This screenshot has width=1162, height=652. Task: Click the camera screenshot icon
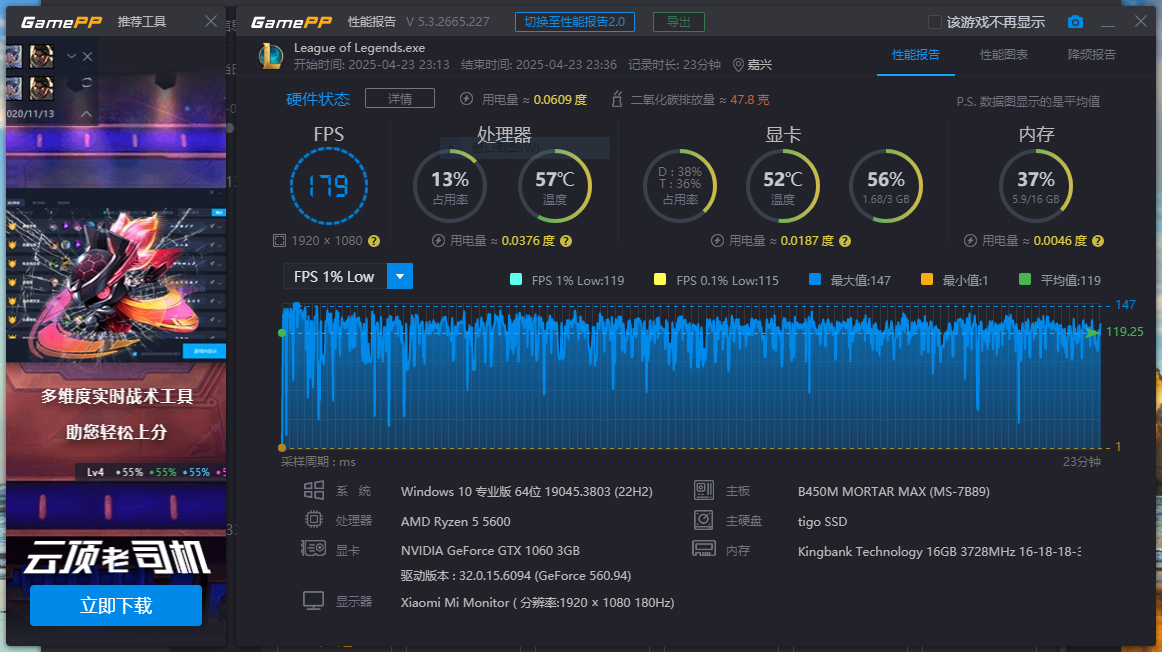tap(1075, 22)
